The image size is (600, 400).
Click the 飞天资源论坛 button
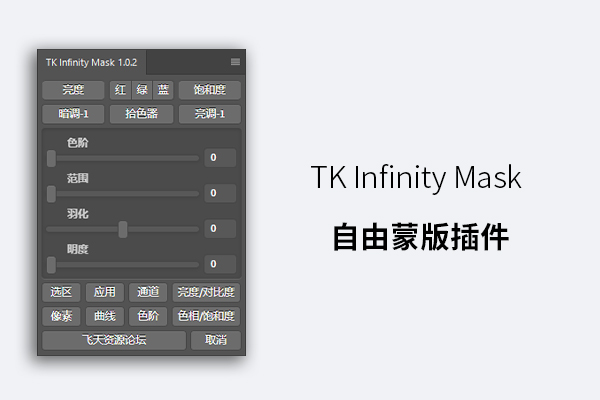114,340
